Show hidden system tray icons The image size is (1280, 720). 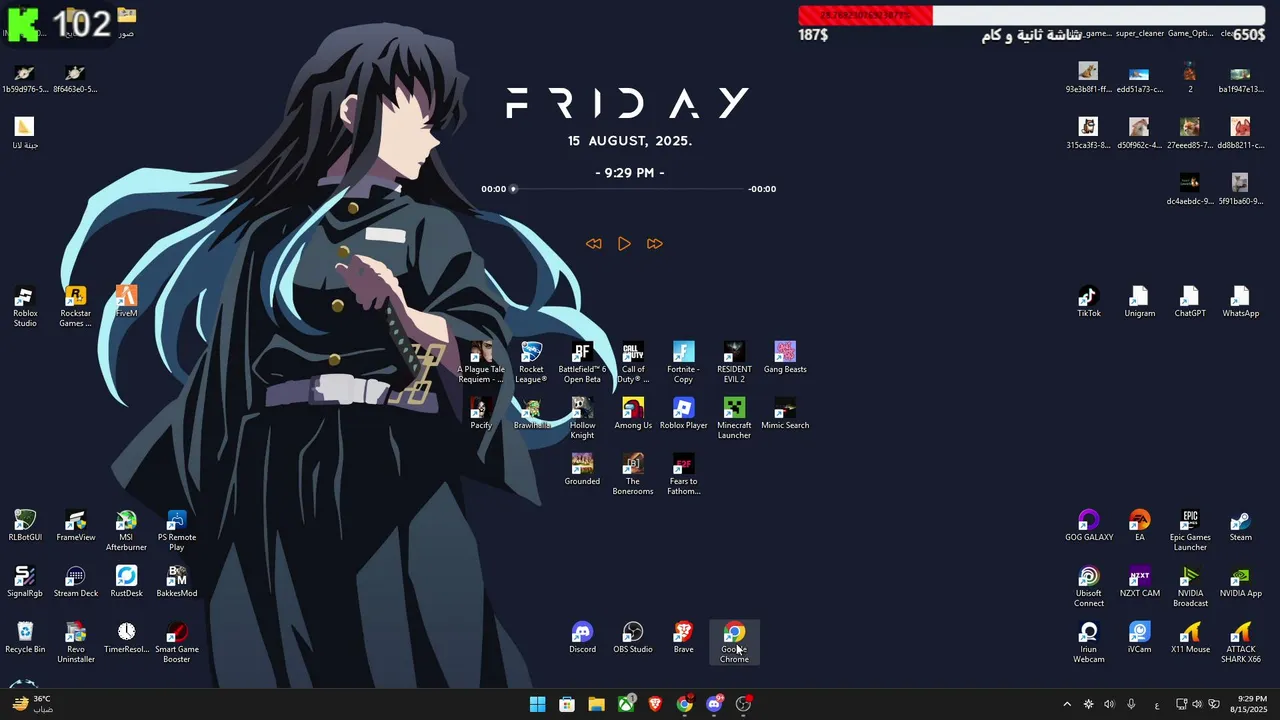[1066, 704]
